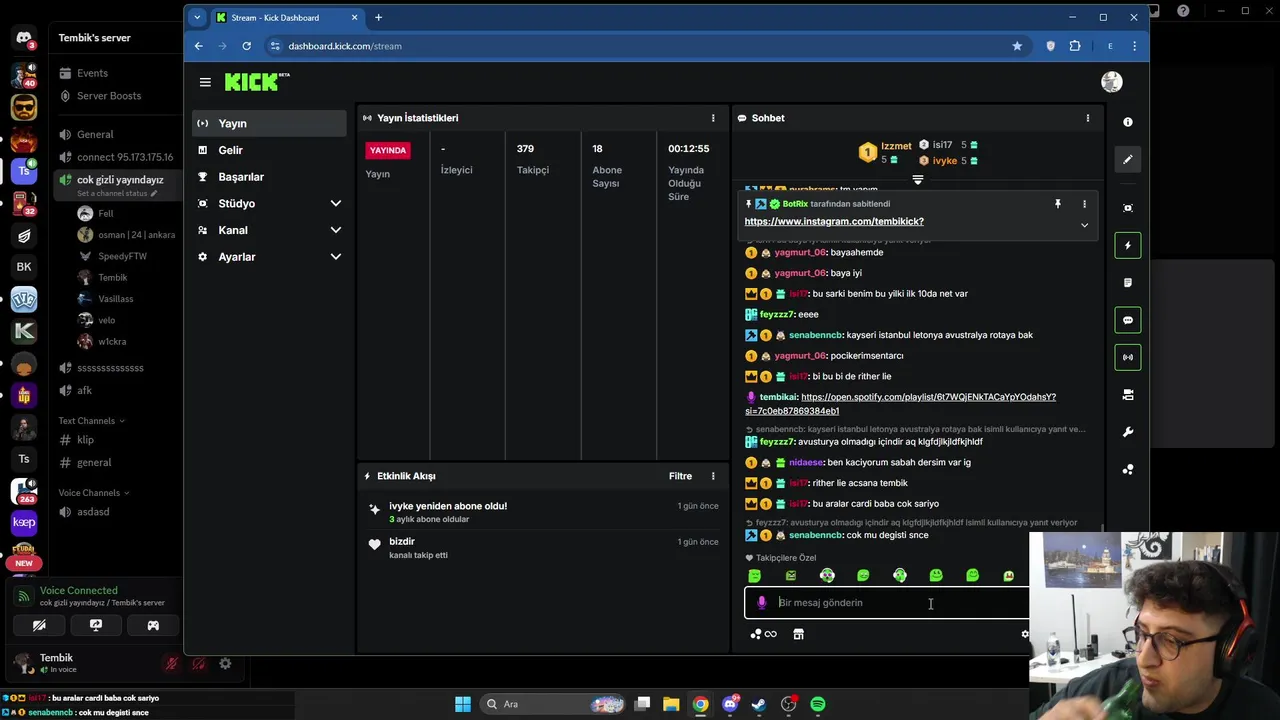This screenshot has height=720, width=1280.
Task: Click the purple microphone icon in chat input
Action: tap(762, 603)
